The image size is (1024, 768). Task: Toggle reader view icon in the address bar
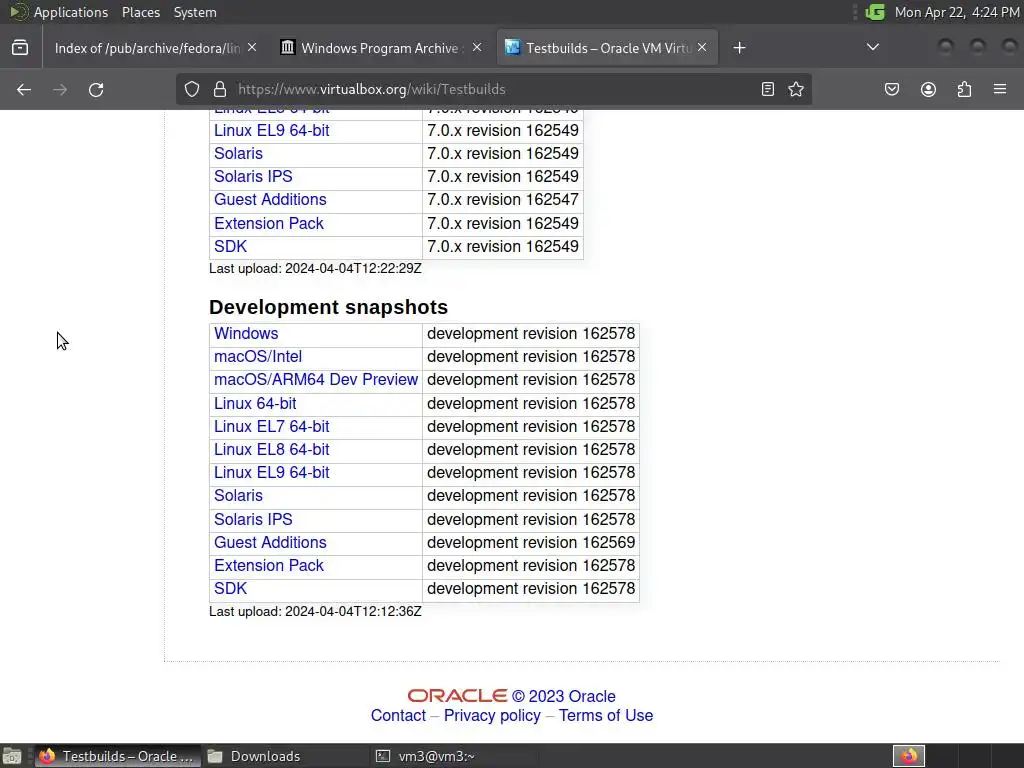(768, 89)
